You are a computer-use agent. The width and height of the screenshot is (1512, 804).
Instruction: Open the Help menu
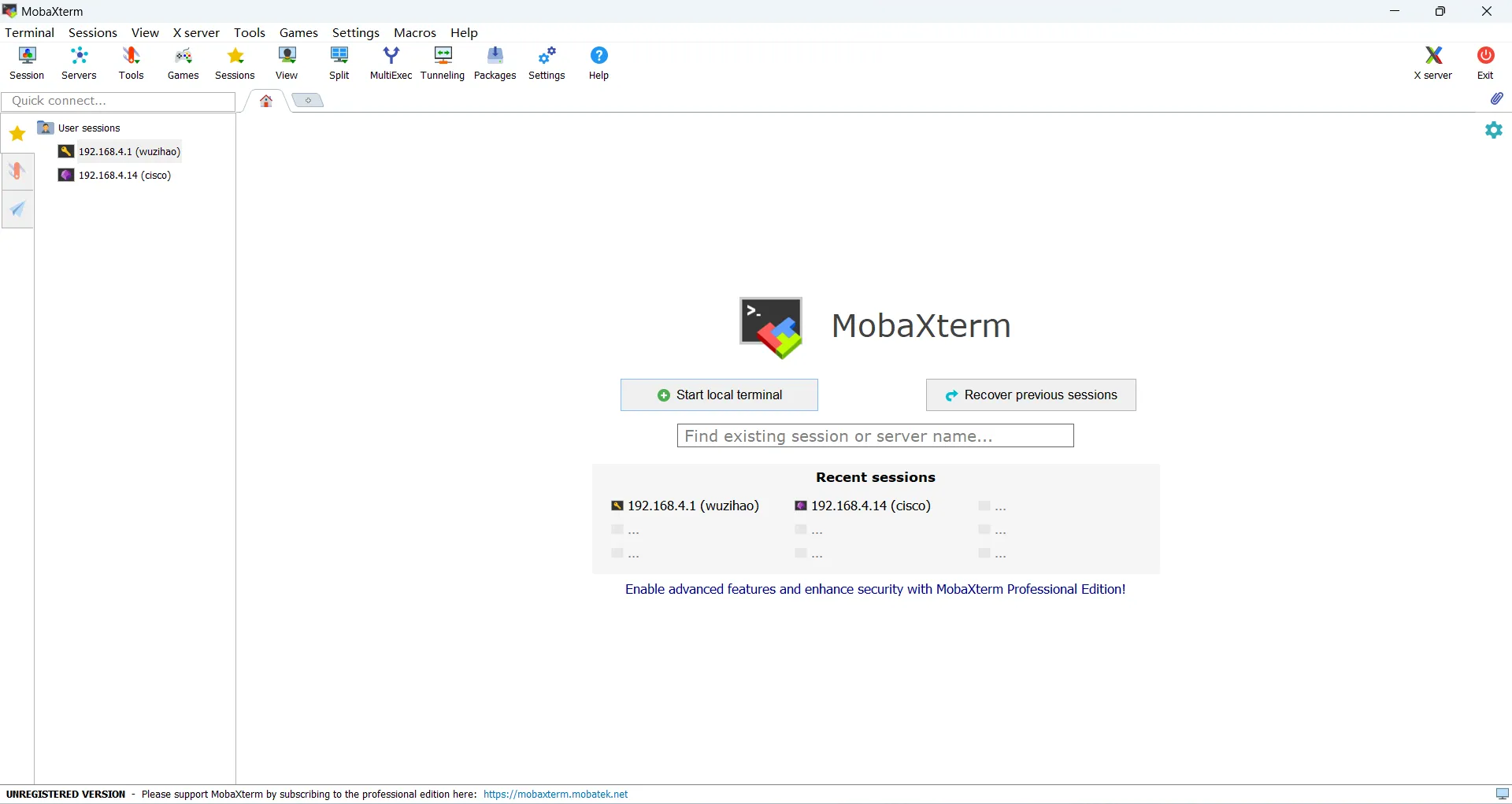click(464, 32)
